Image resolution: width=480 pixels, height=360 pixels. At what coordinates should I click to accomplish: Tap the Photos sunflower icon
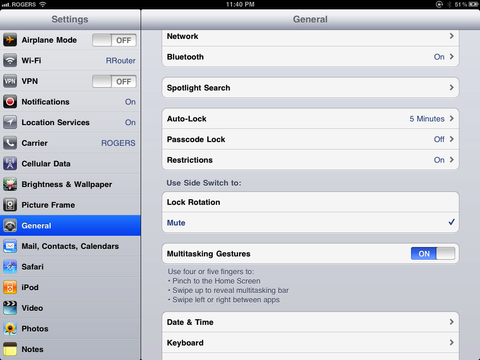tap(10, 329)
